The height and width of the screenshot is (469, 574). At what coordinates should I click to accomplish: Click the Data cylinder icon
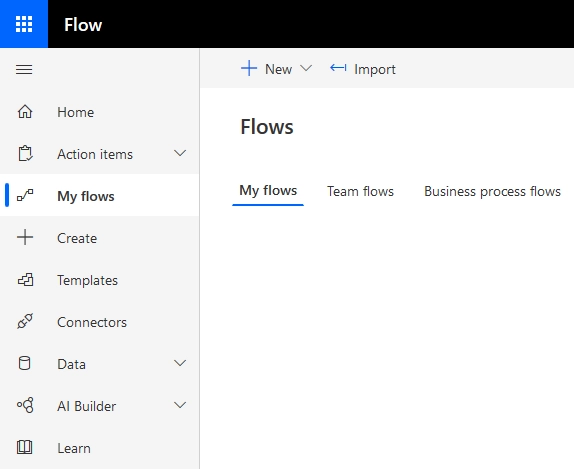[x=25, y=364]
